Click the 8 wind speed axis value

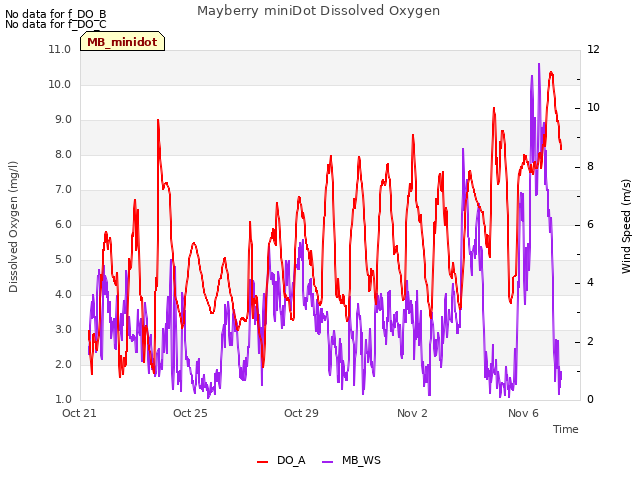point(591,167)
